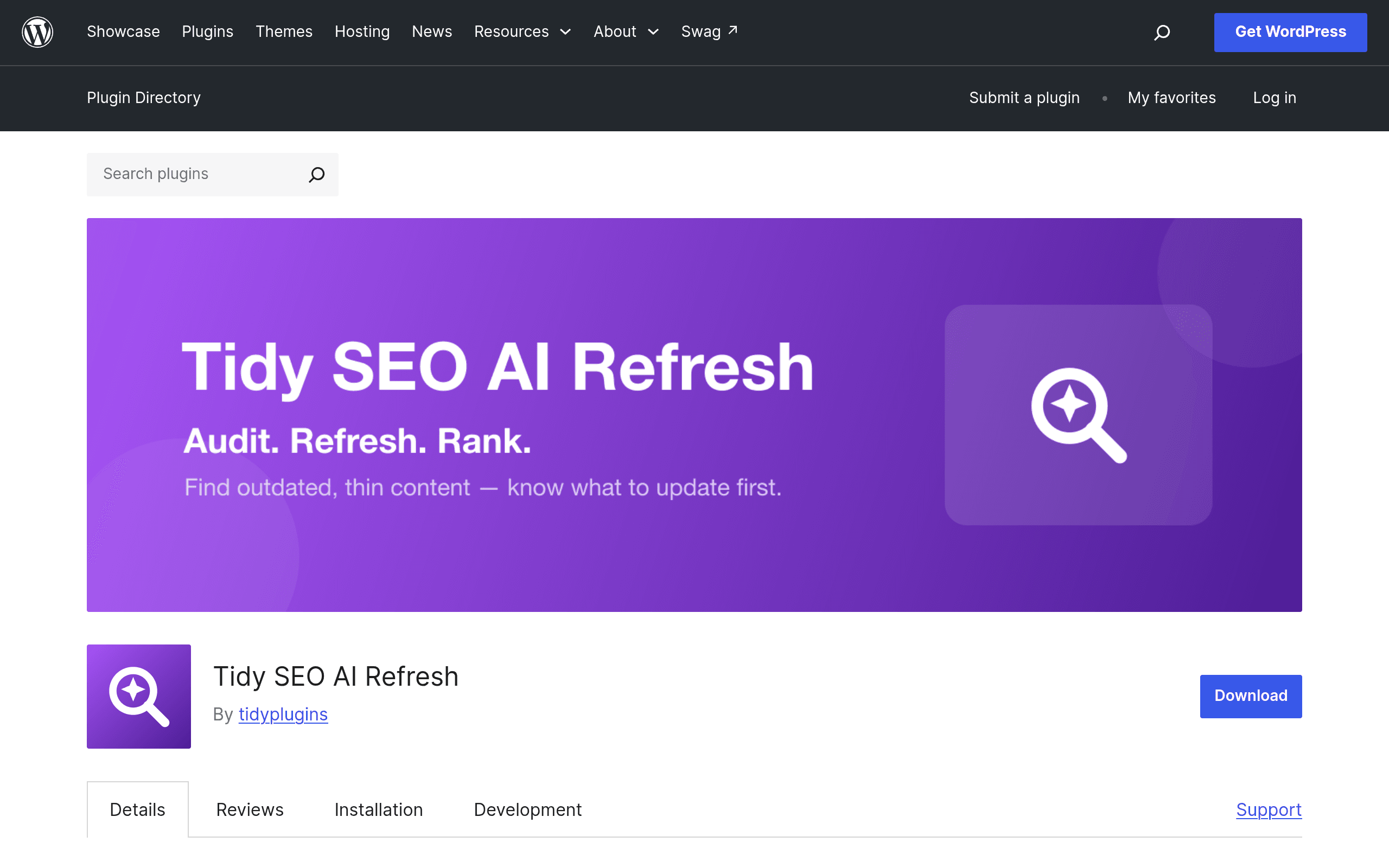This screenshot has width=1389, height=868.
Task: Open the Plugin Directory link
Action: [143, 98]
